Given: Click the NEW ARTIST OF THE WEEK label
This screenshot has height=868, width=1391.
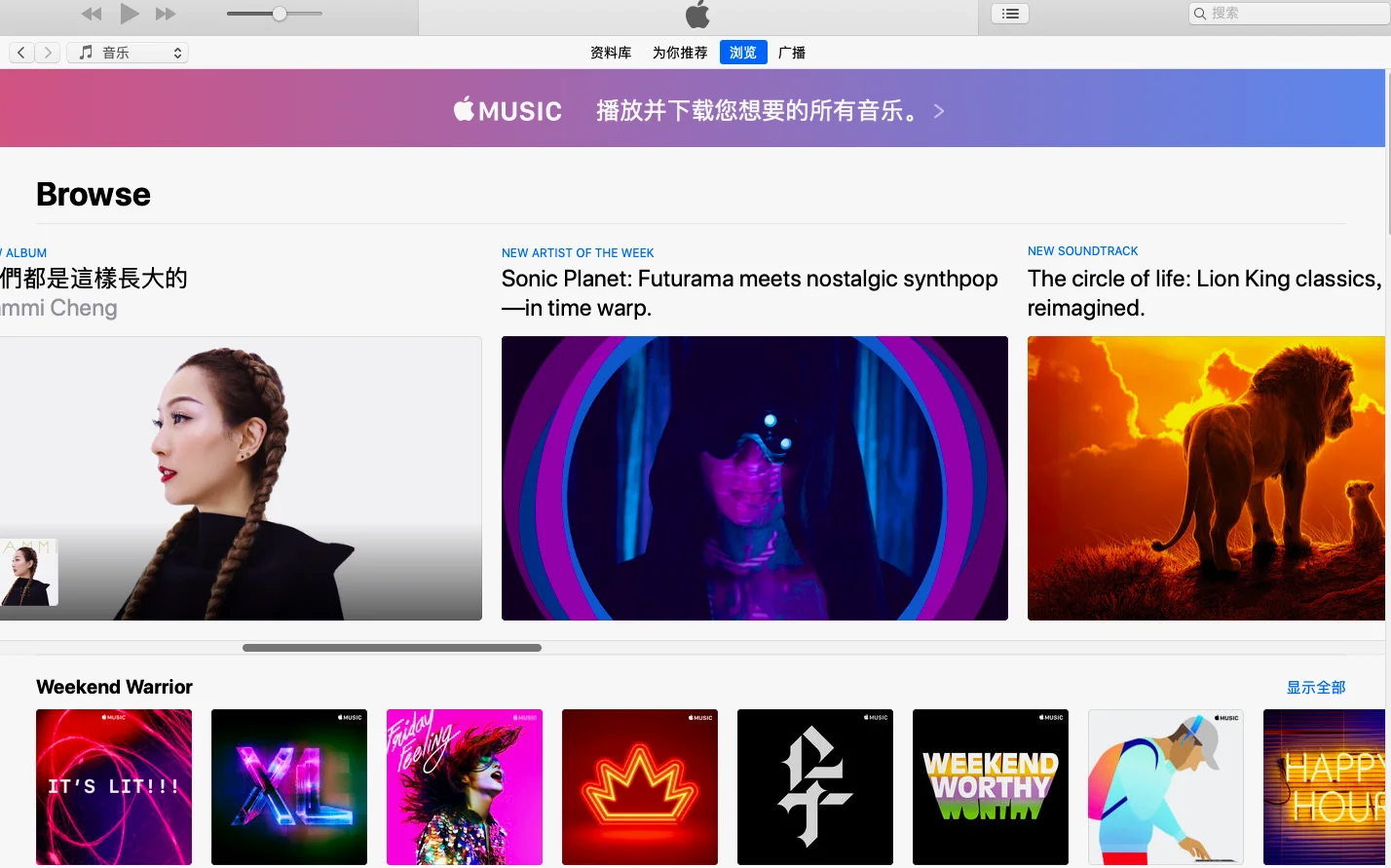Looking at the screenshot, I should [x=578, y=252].
